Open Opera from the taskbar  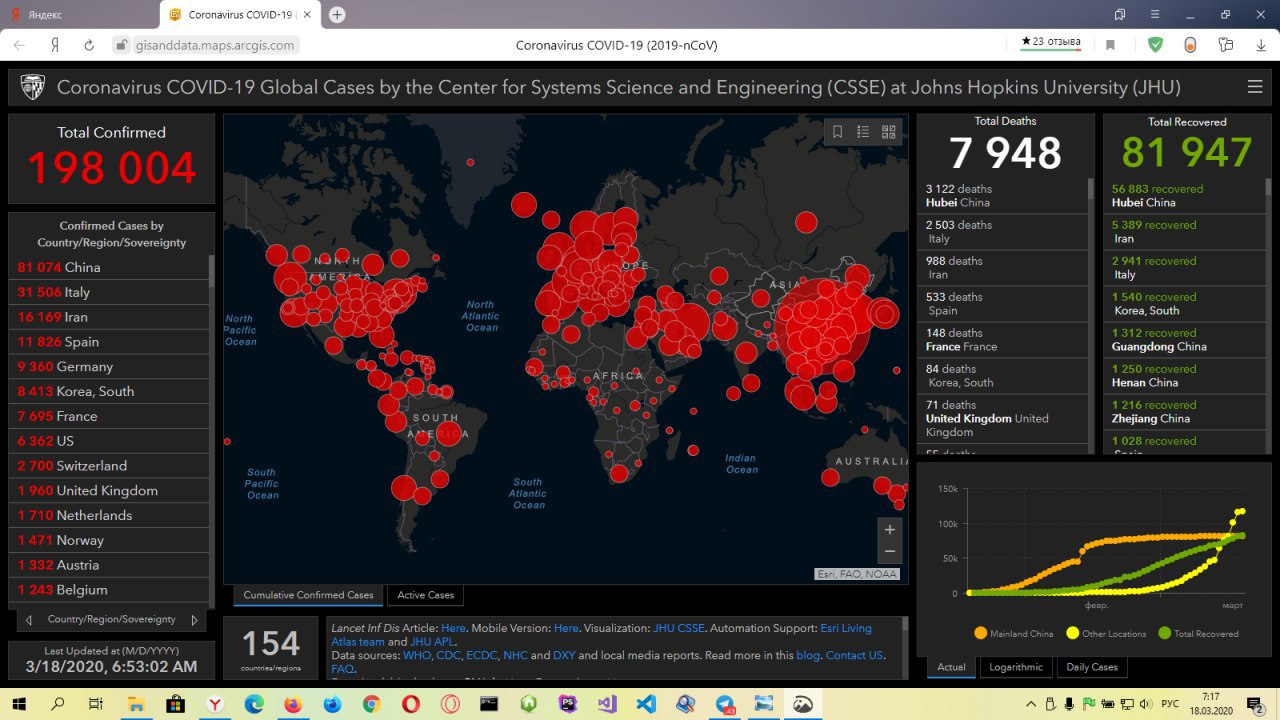pyautogui.click(x=410, y=704)
